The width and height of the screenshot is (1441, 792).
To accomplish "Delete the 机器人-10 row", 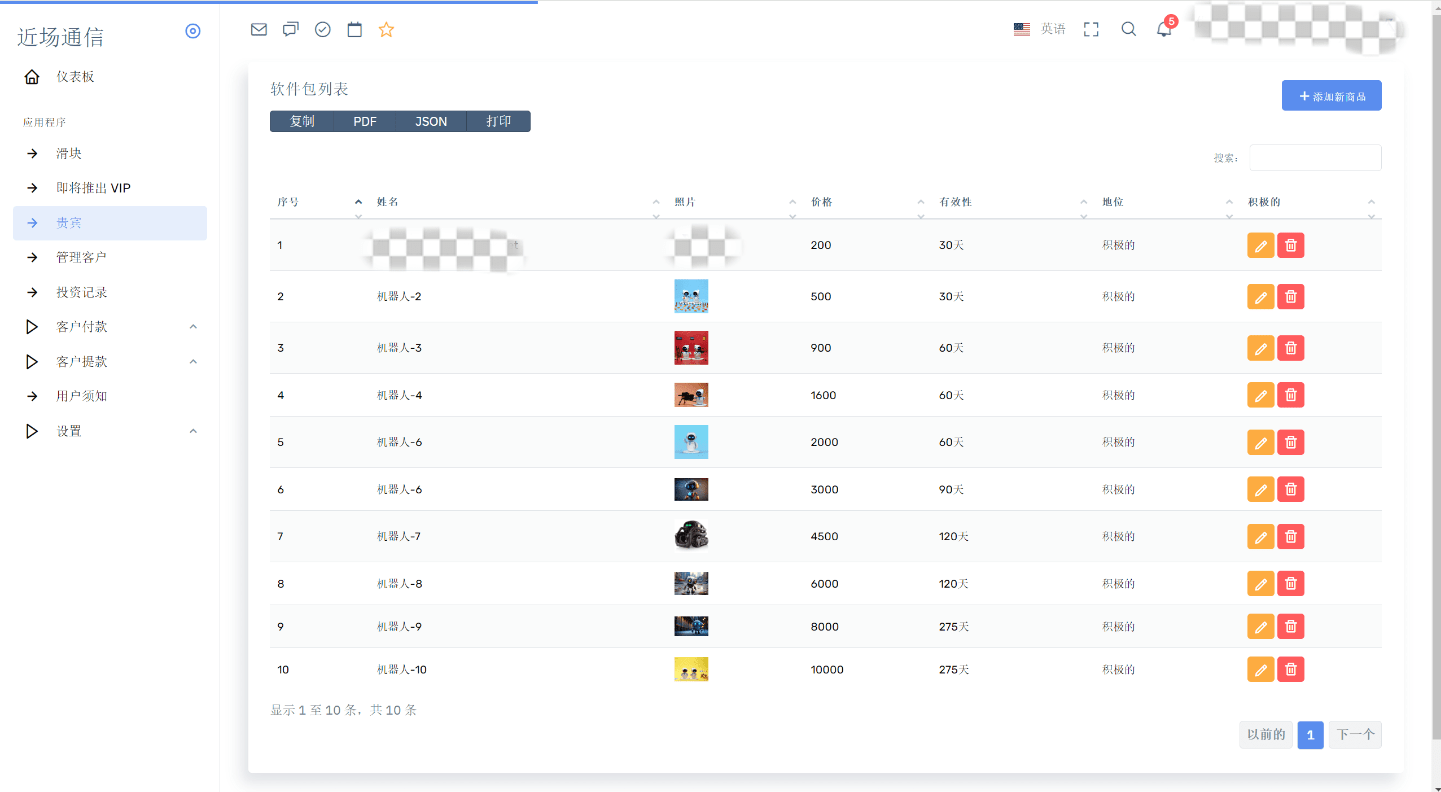I will point(1291,670).
